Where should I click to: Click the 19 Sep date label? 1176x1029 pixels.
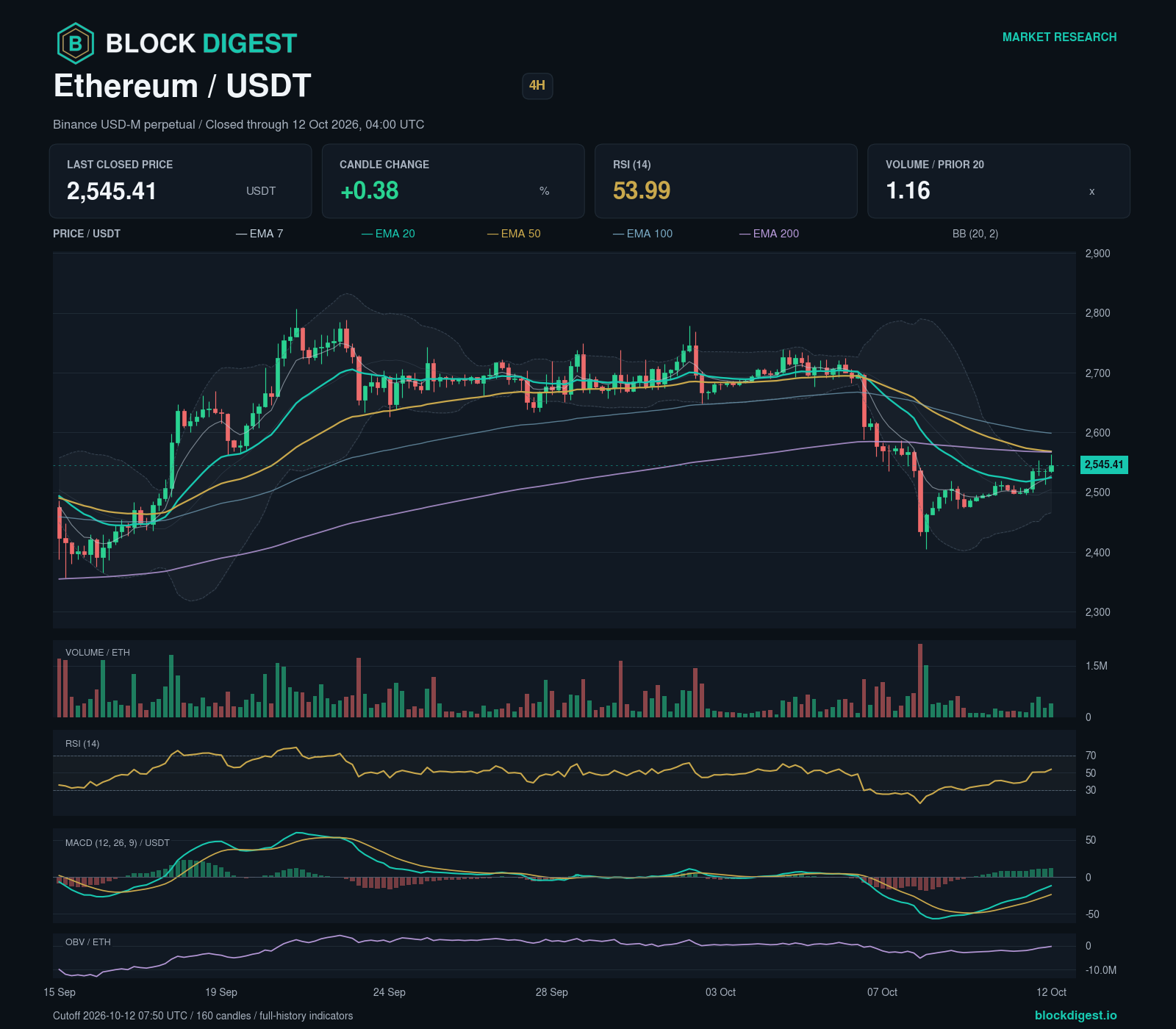pyautogui.click(x=221, y=992)
